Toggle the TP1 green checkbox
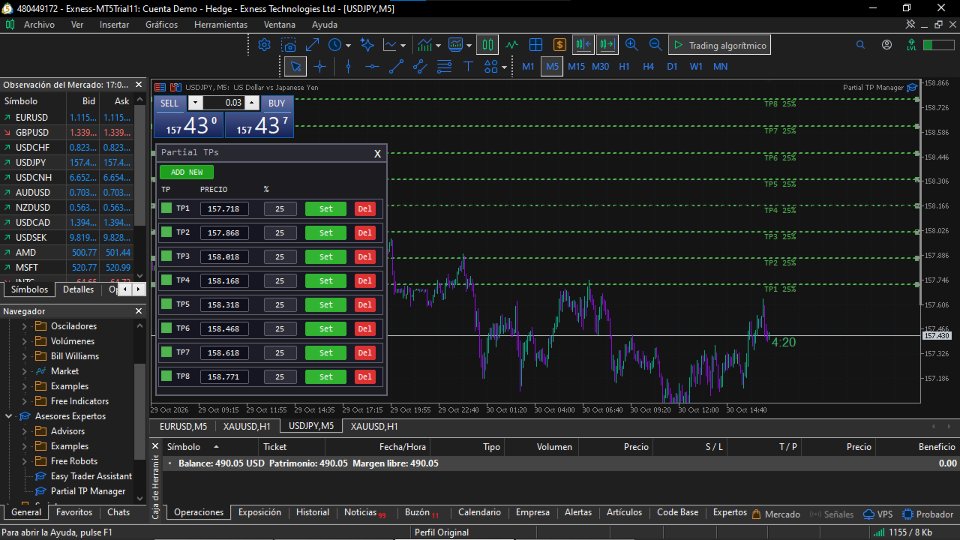The width and height of the screenshot is (960, 540). [x=167, y=208]
